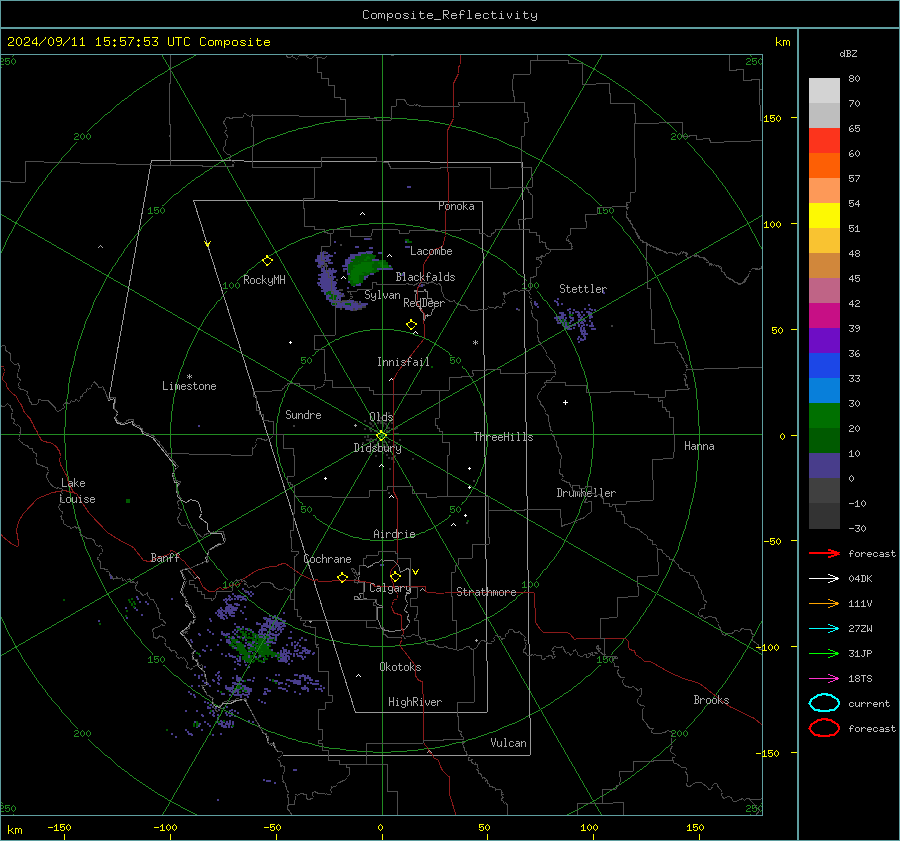Select the Cochrane city label
The image size is (900, 841).
[x=327, y=559]
